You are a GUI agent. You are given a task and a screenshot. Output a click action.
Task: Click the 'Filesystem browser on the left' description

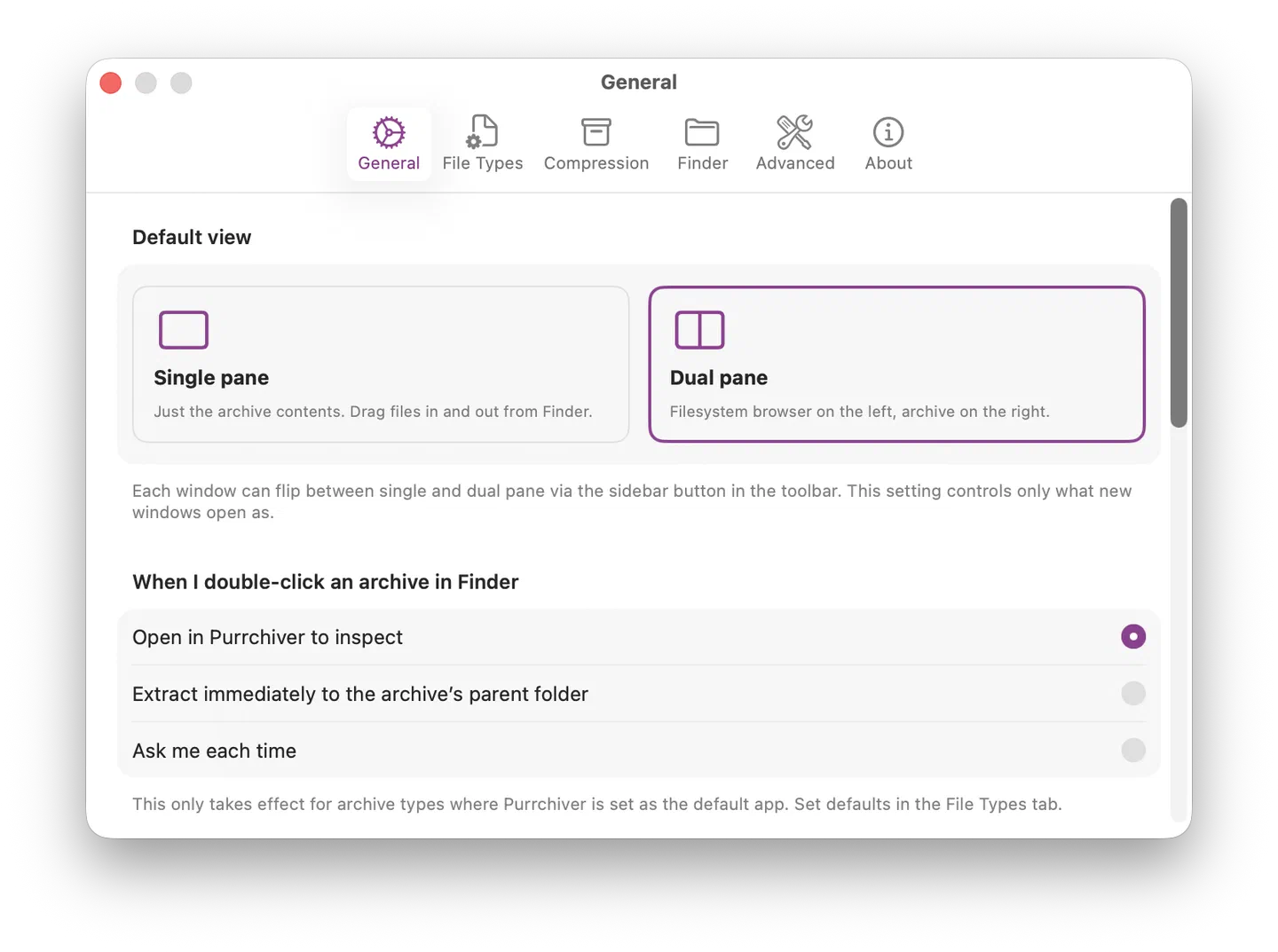click(860, 412)
